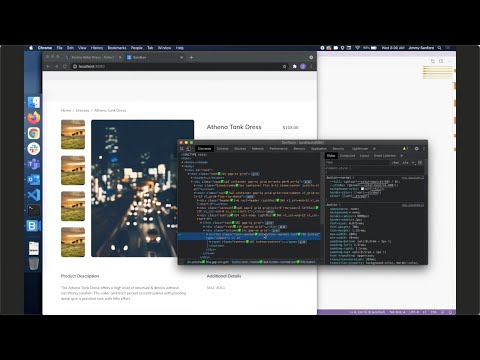Show more sidebar tabs chevron after Event Listeners
The height and width of the screenshot is (360, 480).
coord(401,156)
